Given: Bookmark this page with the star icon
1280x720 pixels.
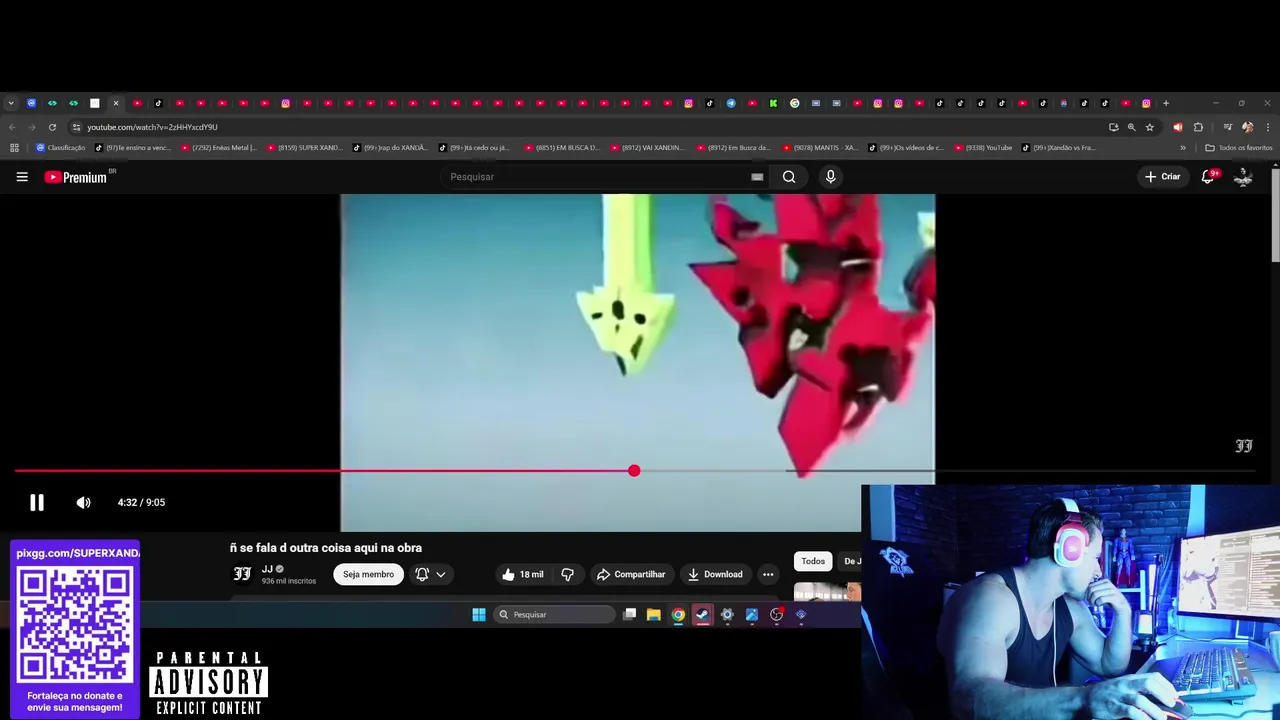Looking at the screenshot, I should [1150, 127].
